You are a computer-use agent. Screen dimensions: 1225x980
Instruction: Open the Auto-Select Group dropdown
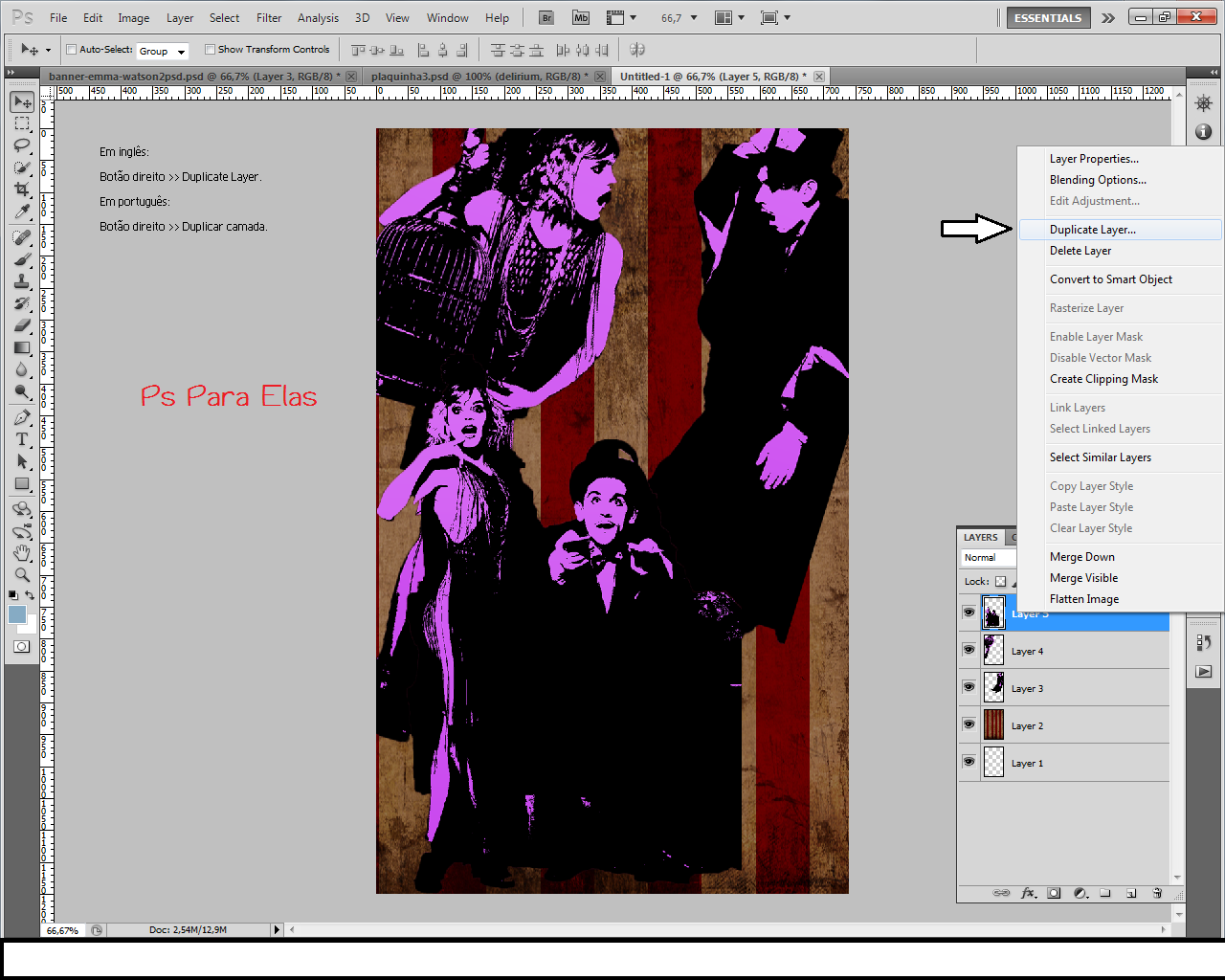(163, 51)
